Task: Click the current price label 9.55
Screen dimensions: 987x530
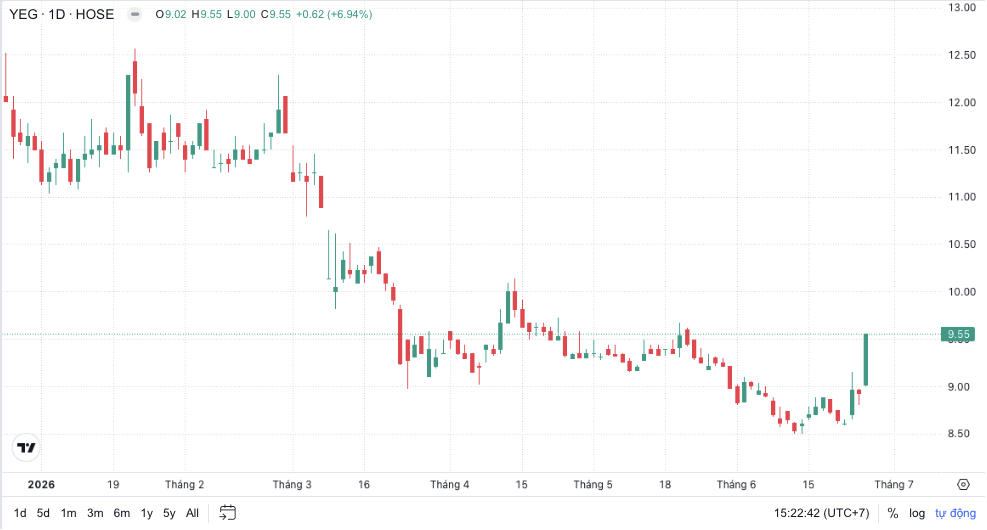Action: (x=958, y=334)
